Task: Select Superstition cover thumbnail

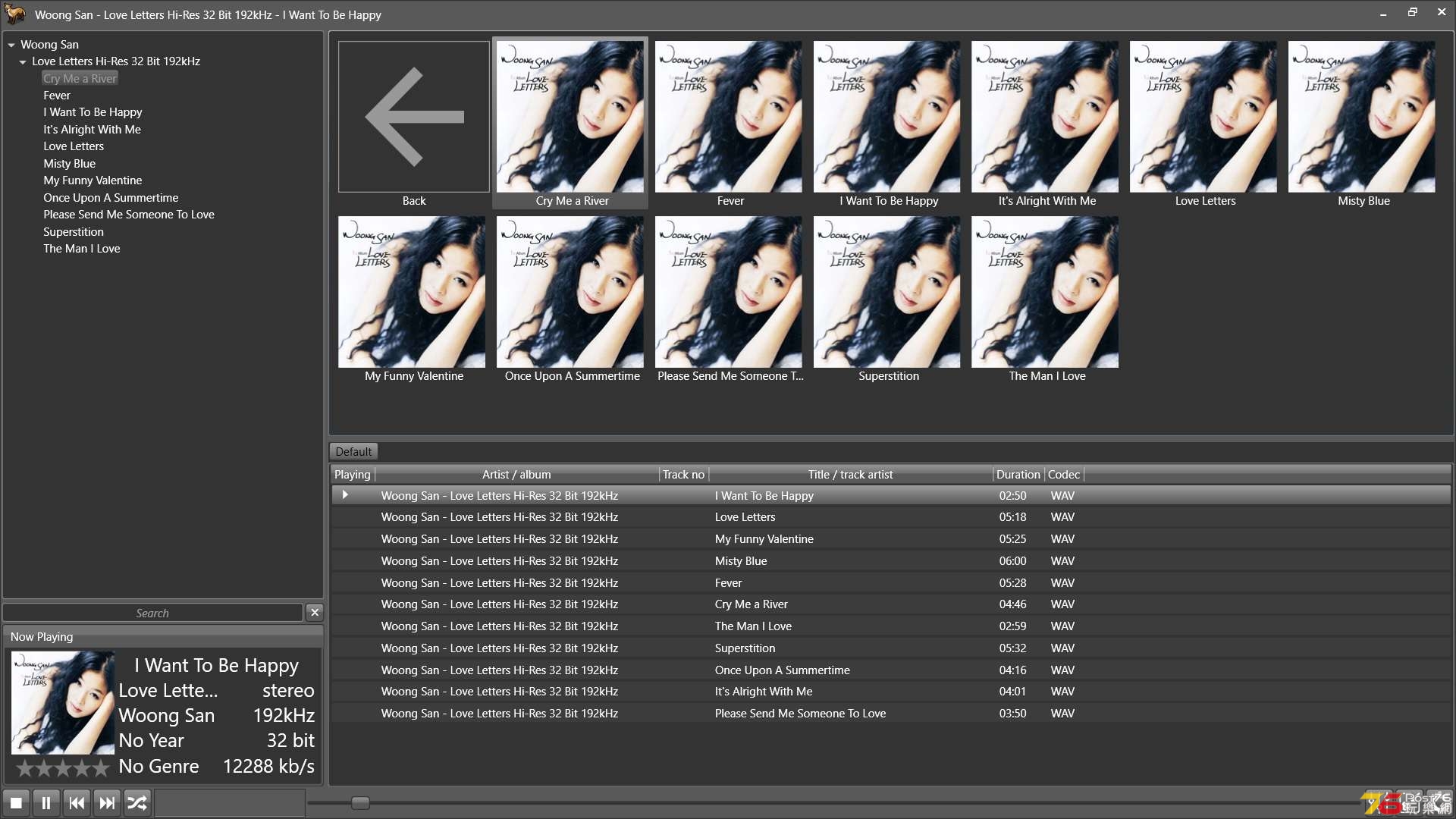Action: click(887, 292)
